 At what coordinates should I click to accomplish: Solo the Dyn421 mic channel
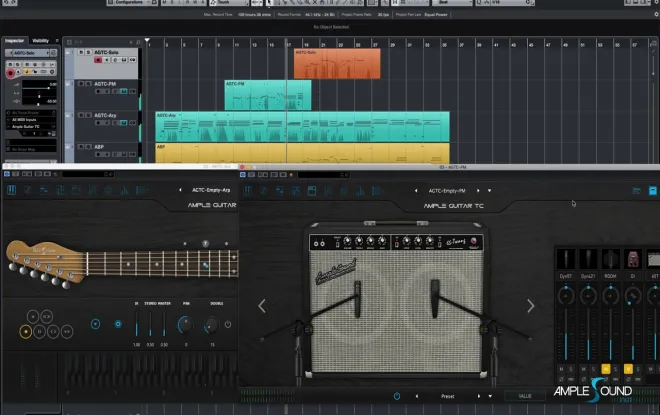(593, 369)
